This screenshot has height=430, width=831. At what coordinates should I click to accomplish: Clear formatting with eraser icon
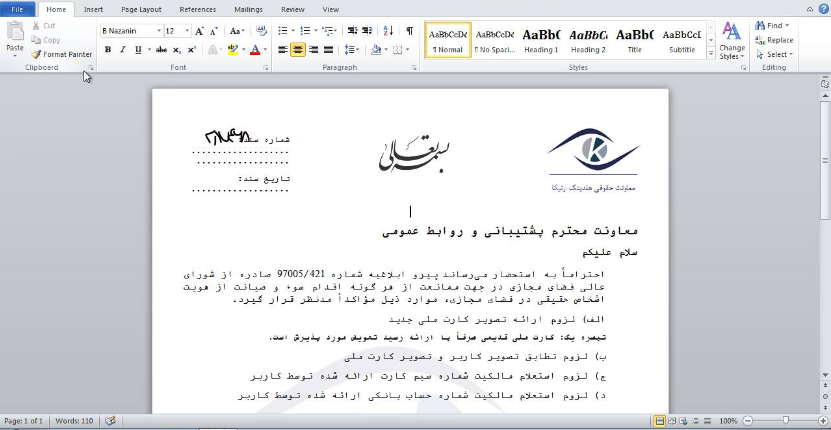[x=261, y=31]
